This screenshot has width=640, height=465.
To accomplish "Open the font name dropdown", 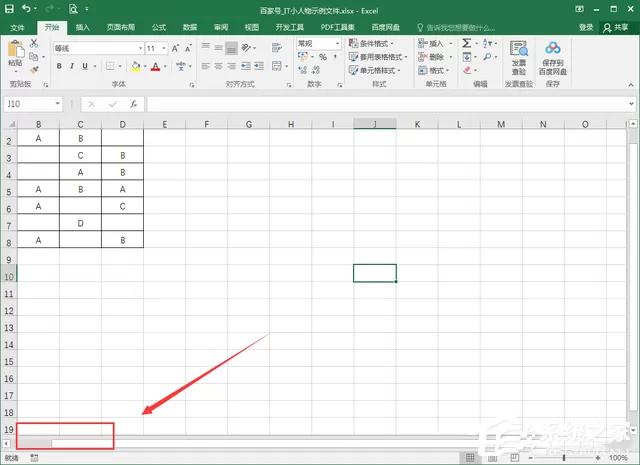I will 140,48.
